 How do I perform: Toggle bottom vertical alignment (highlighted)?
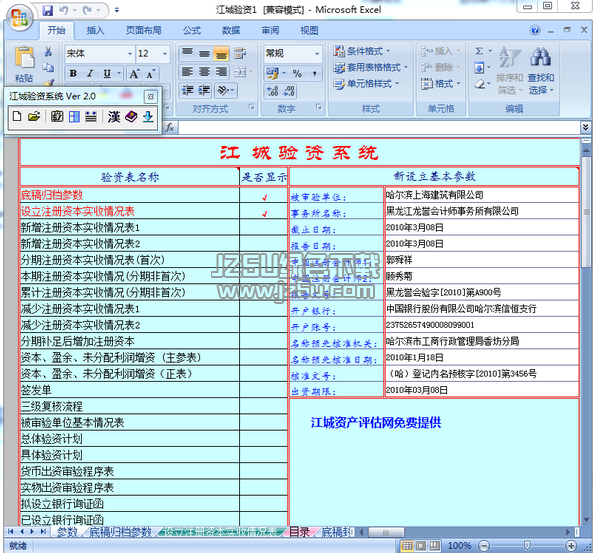pos(221,53)
